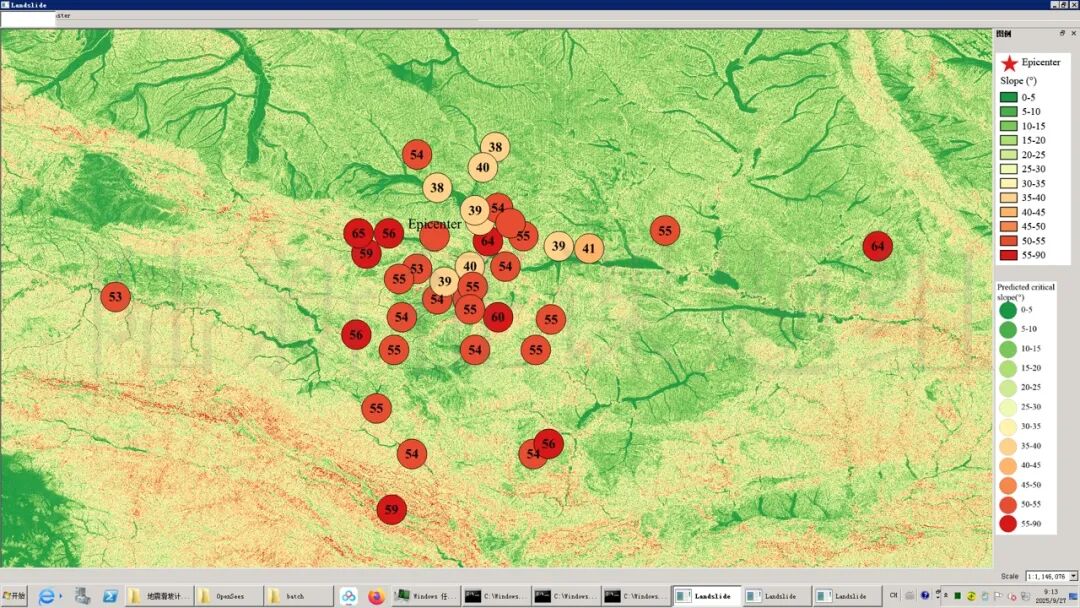The width and height of the screenshot is (1080, 608).
Task: Click the map marker labeled 60
Action: click(x=498, y=317)
